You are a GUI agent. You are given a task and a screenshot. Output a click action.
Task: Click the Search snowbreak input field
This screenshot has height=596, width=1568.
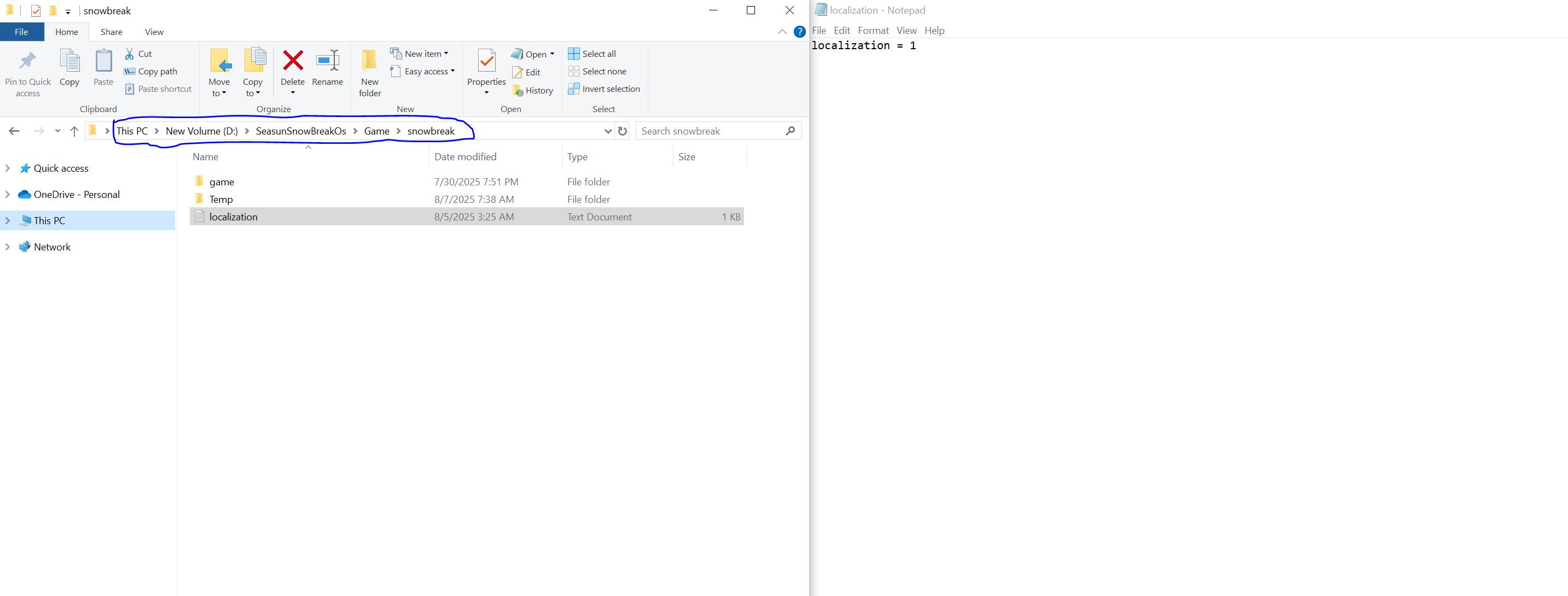pyautogui.click(x=710, y=131)
